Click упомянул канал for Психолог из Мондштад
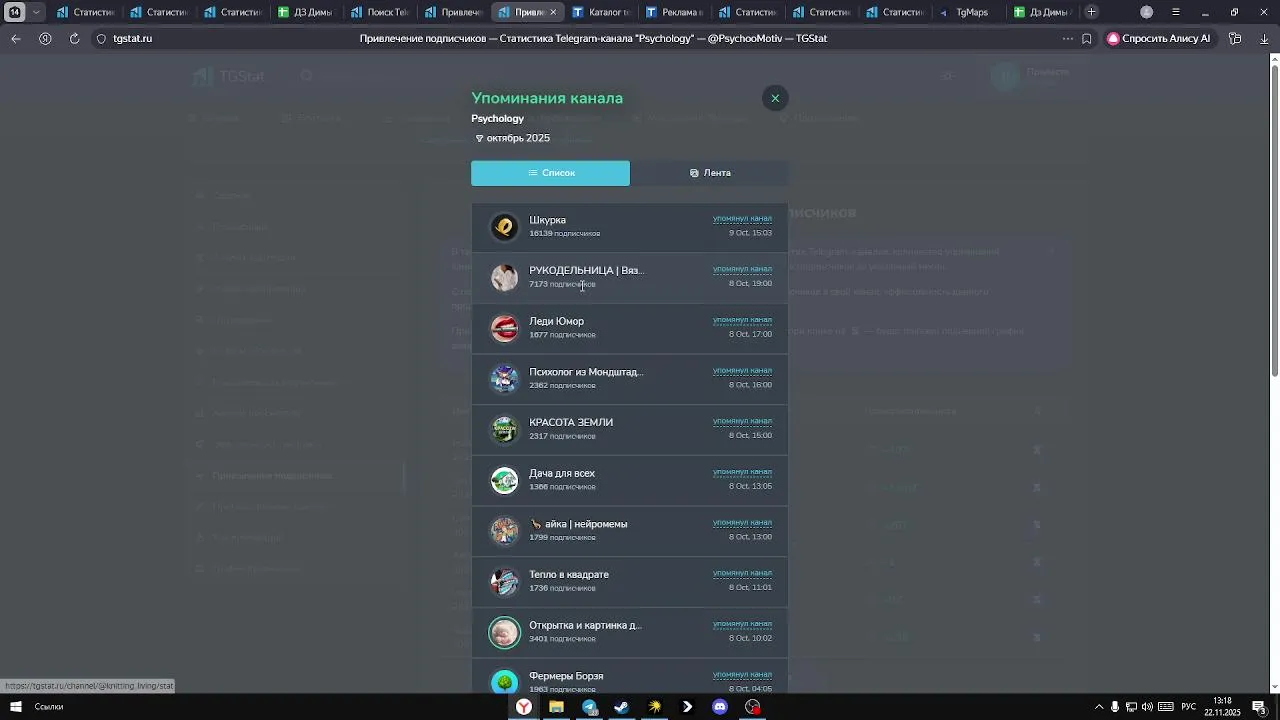 pos(742,370)
